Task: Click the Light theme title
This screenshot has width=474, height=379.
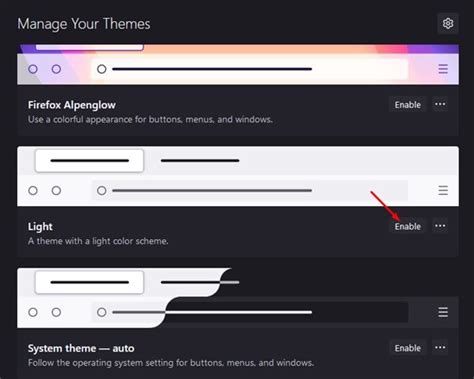Action: tap(40, 227)
